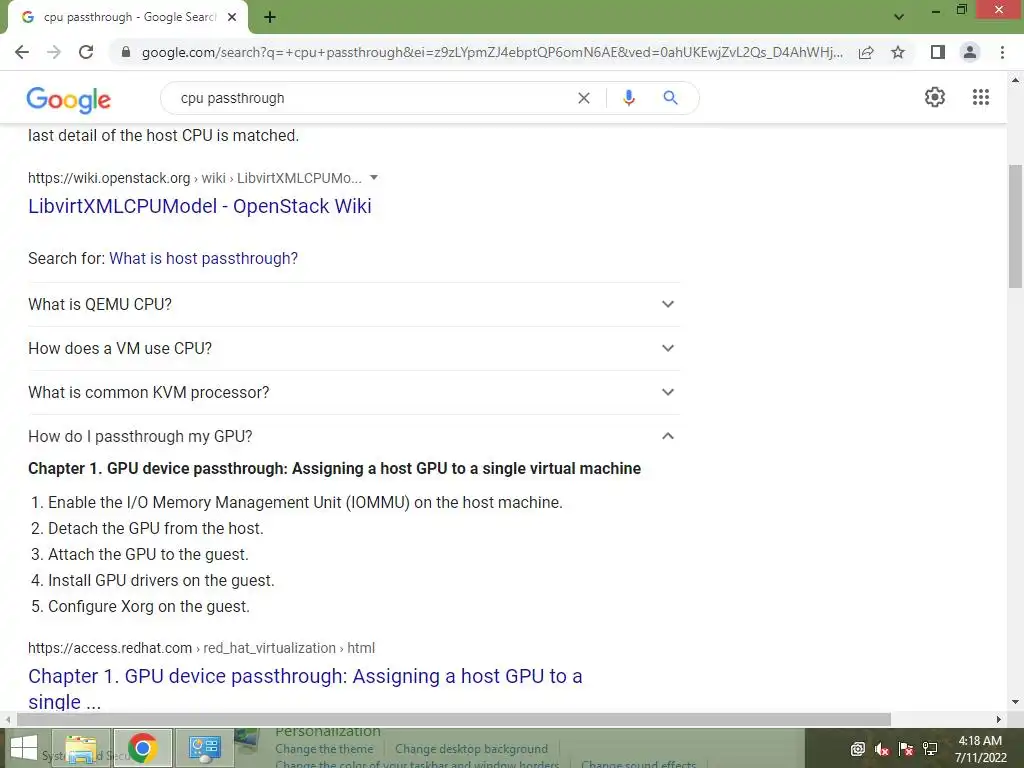
Task: Click the Google logo
Action: pos(69,99)
